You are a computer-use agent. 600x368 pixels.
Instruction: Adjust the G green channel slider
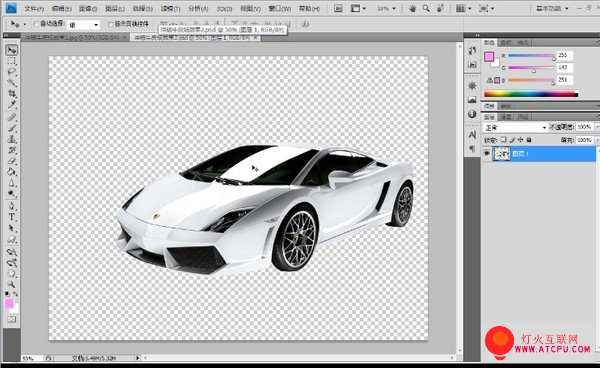(x=531, y=68)
